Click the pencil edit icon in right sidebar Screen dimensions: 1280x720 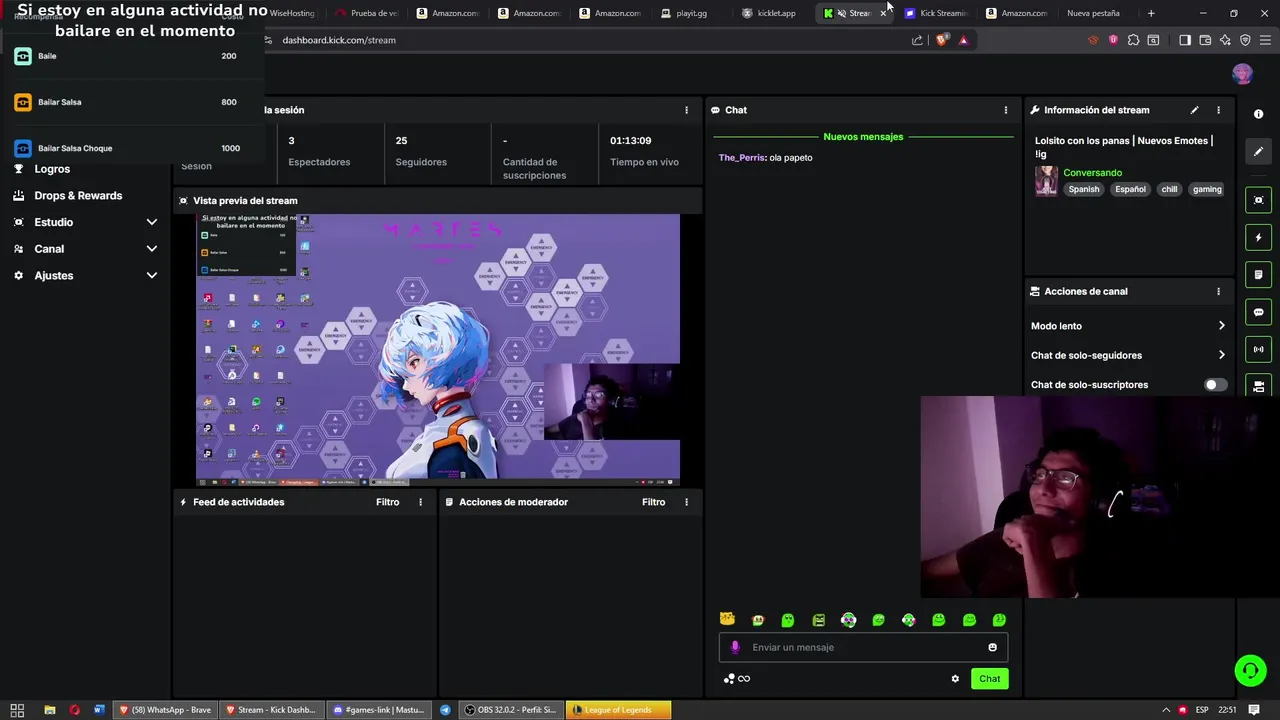[x=1258, y=151]
